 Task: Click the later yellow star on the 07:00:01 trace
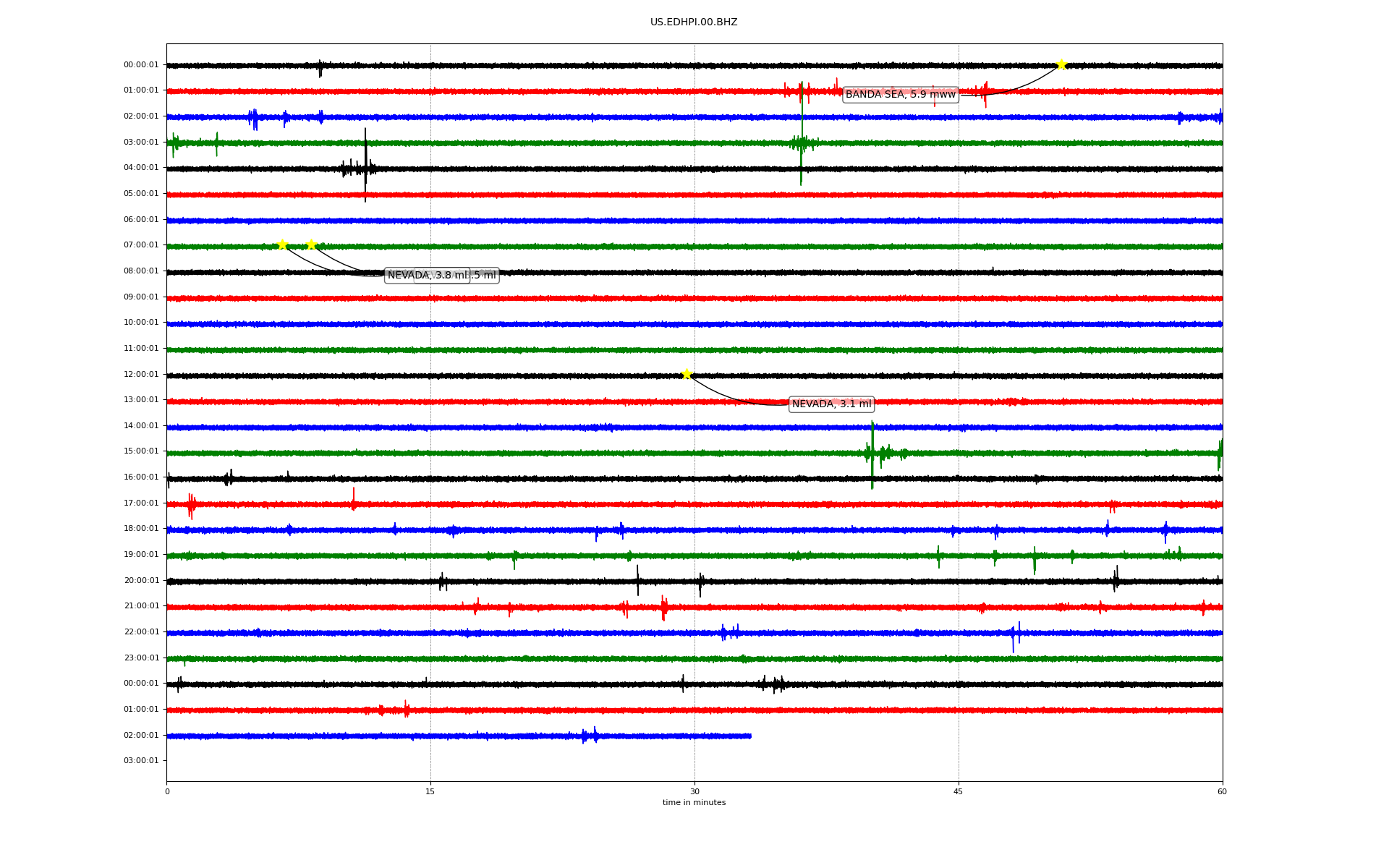pos(311,244)
